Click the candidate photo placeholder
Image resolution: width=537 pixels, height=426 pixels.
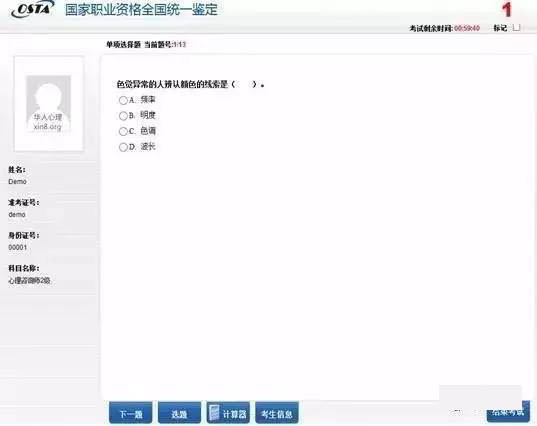point(49,103)
